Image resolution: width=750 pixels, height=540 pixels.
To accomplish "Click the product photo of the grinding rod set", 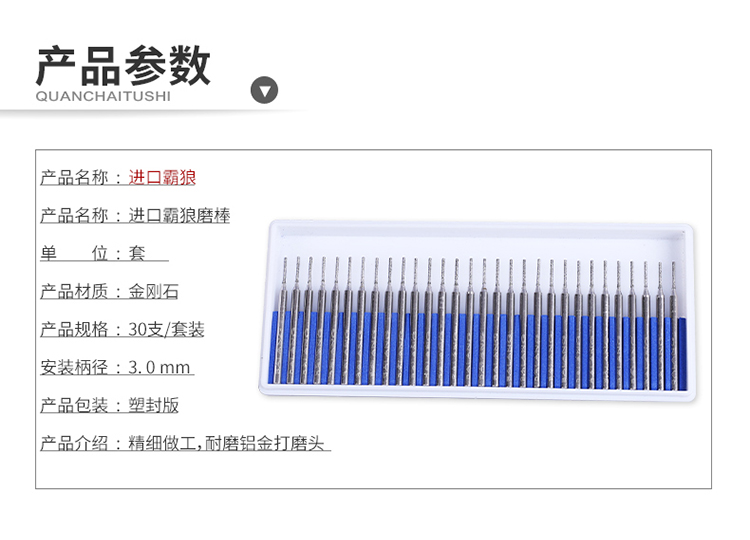I will pyautogui.click(x=477, y=310).
